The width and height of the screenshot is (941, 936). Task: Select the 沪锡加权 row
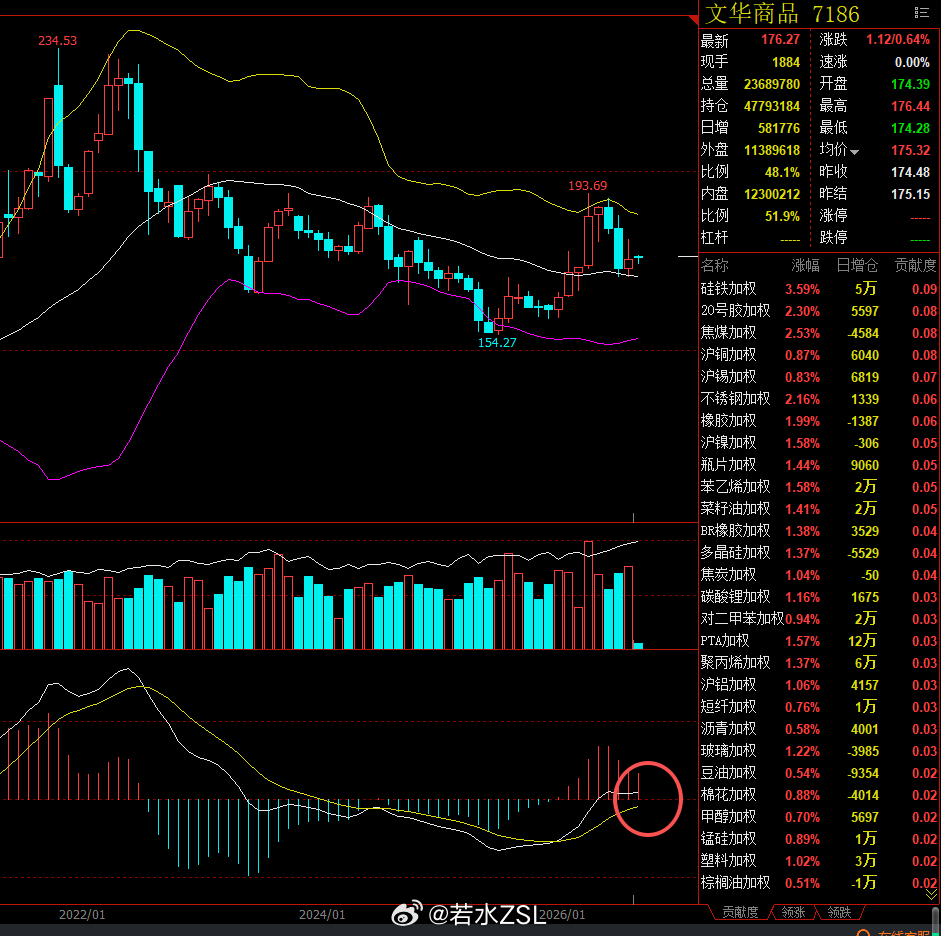(x=819, y=377)
